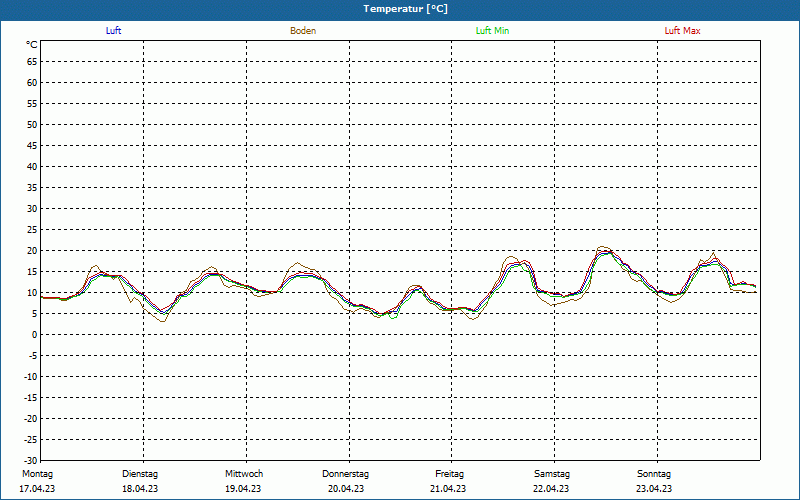800x500 pixels.
Task: Select the 30 axis value
Action: tap(32, 209)
